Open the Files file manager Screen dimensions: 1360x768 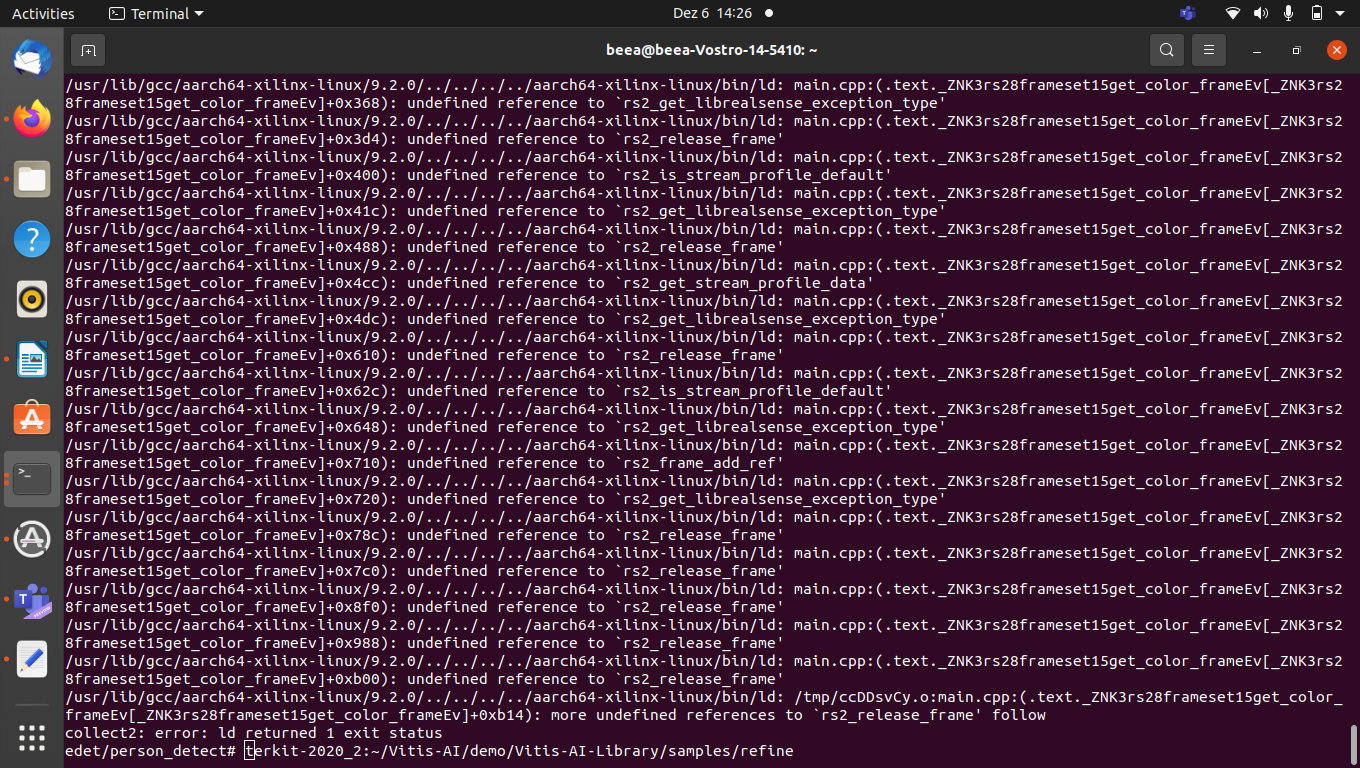[x=31, y=179]
